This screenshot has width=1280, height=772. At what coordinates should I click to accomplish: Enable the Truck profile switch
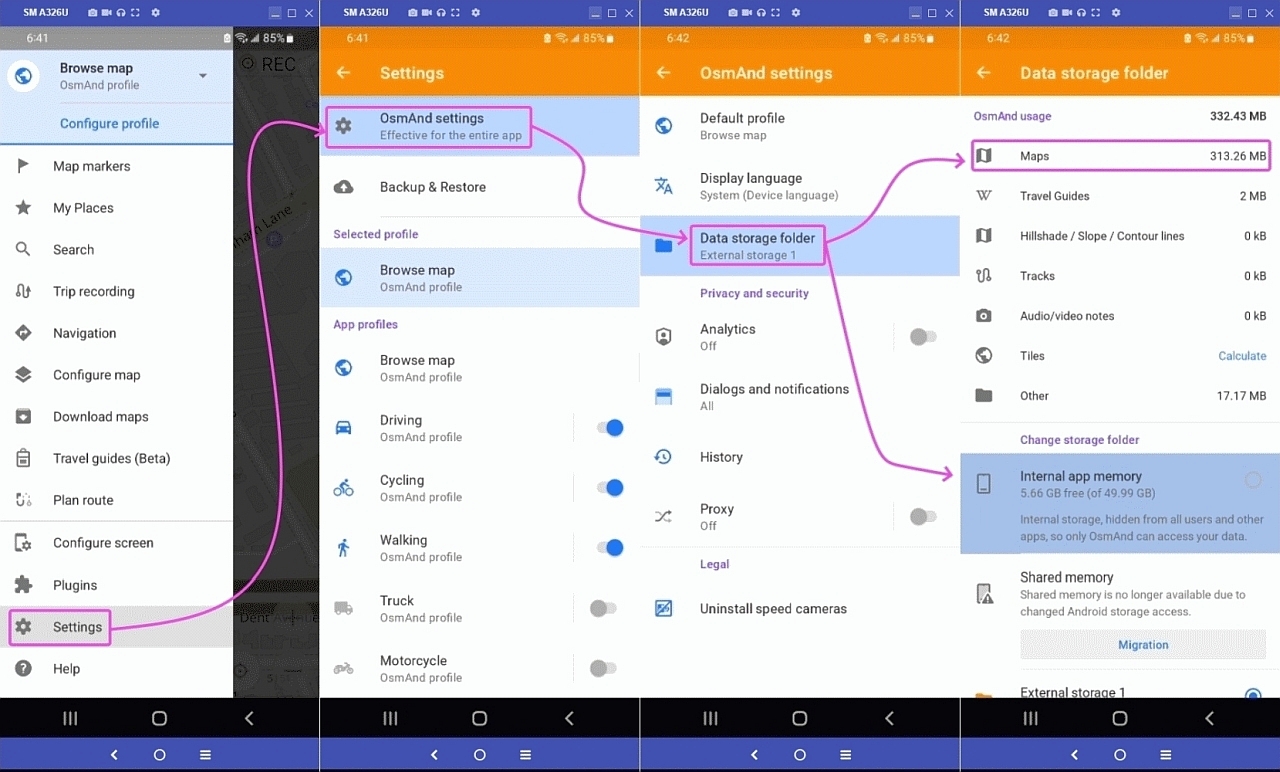pyautogui.click(x=603, y=608)
